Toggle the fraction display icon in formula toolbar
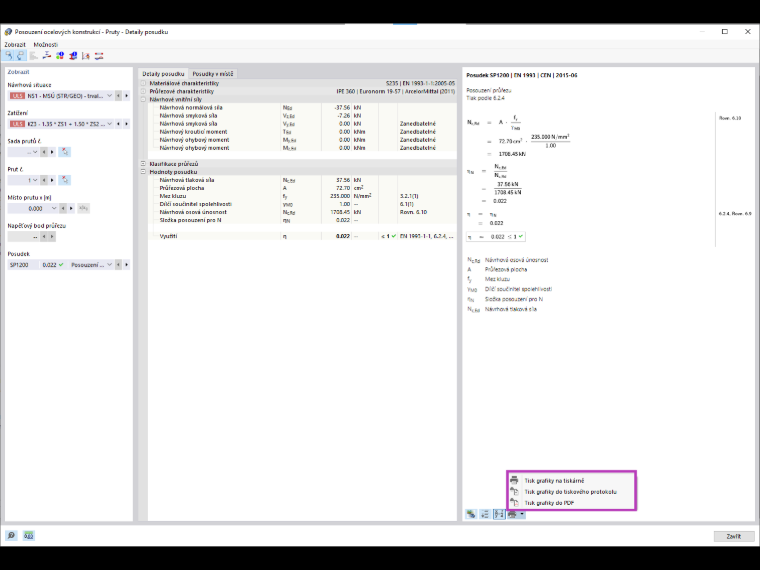This screenshot has height=570, width=760. 499,515
